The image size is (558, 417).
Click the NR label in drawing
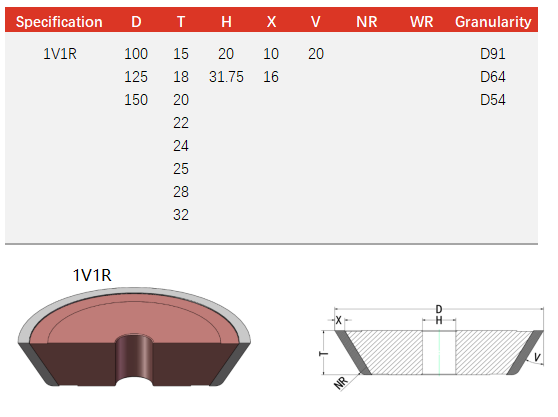pos(341,383)
